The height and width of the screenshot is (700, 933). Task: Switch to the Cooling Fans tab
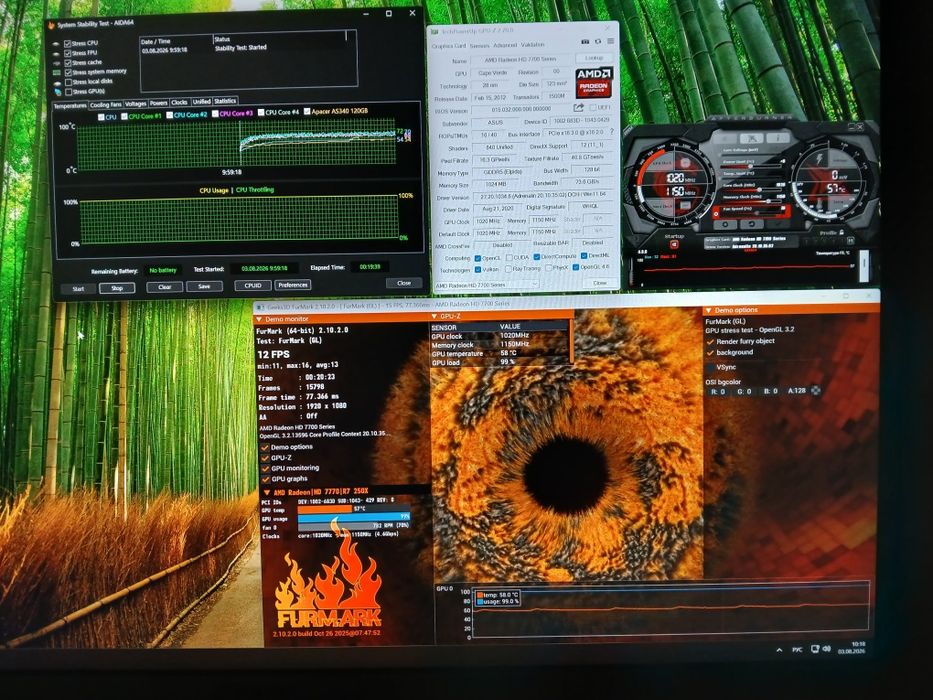105,105
